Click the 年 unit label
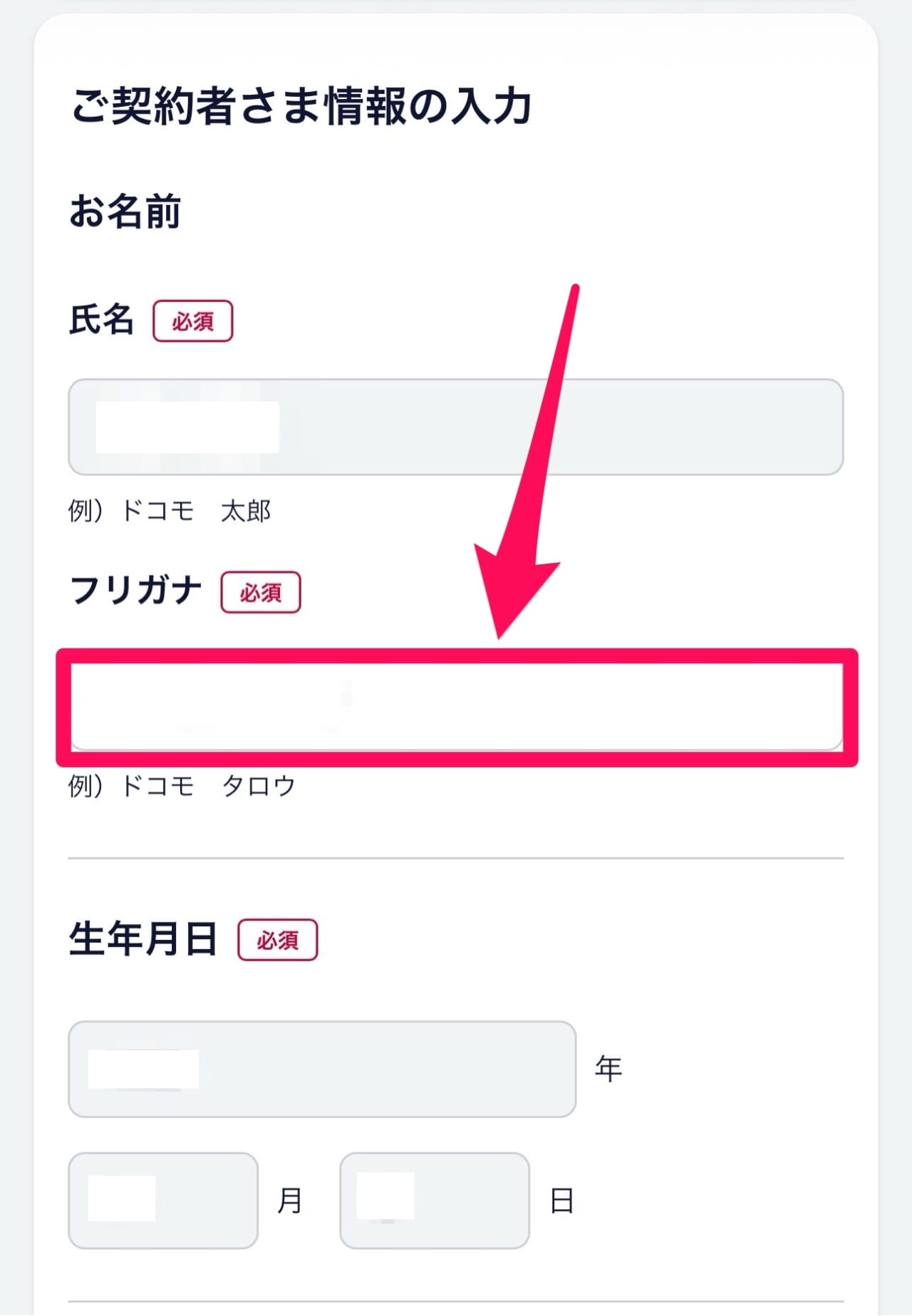Image resolution: width=912 pixels, height=1316 pixels. 608,1069
